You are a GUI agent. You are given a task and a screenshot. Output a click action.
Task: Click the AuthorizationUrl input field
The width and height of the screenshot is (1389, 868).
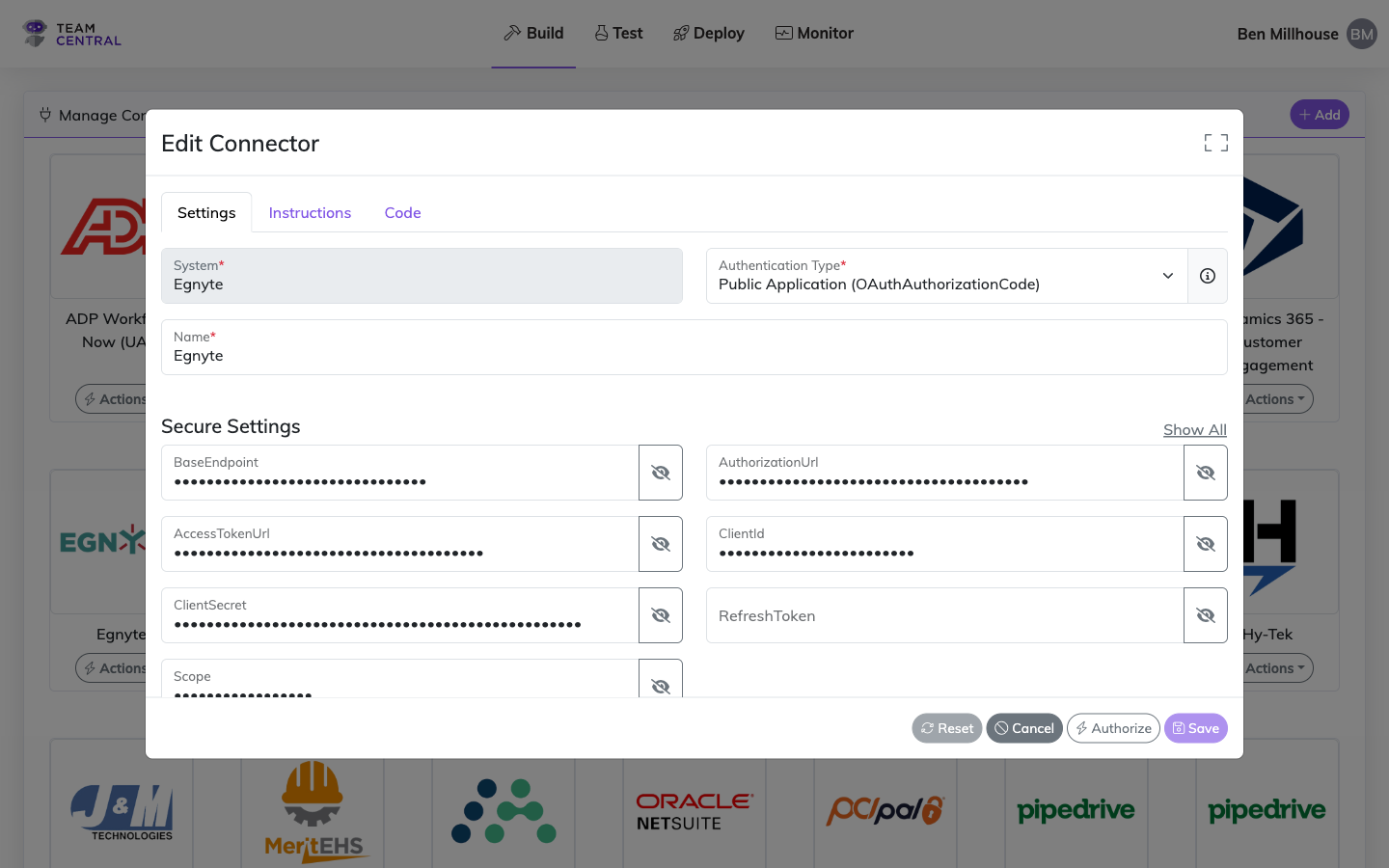pos(945,473)
